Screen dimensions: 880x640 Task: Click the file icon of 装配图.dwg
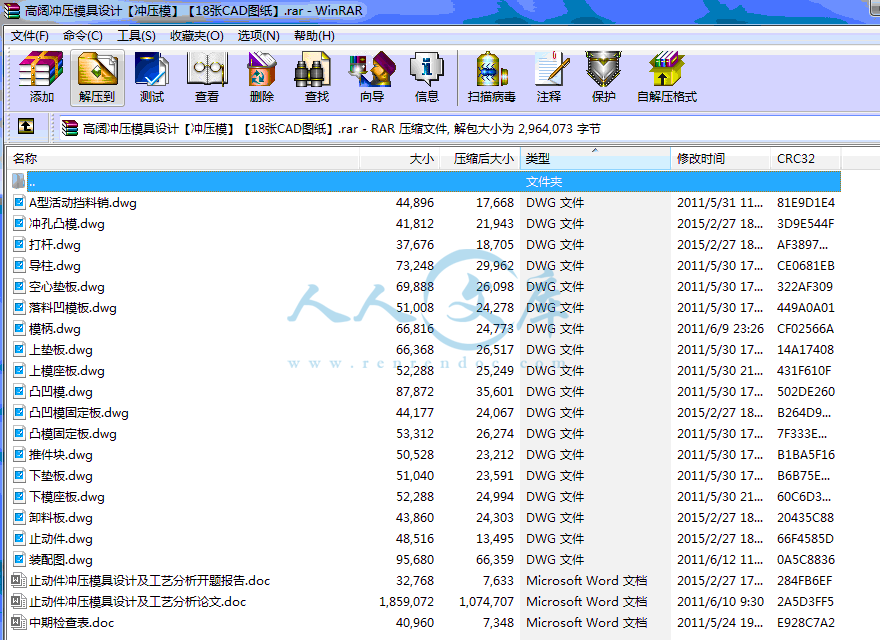19,560
